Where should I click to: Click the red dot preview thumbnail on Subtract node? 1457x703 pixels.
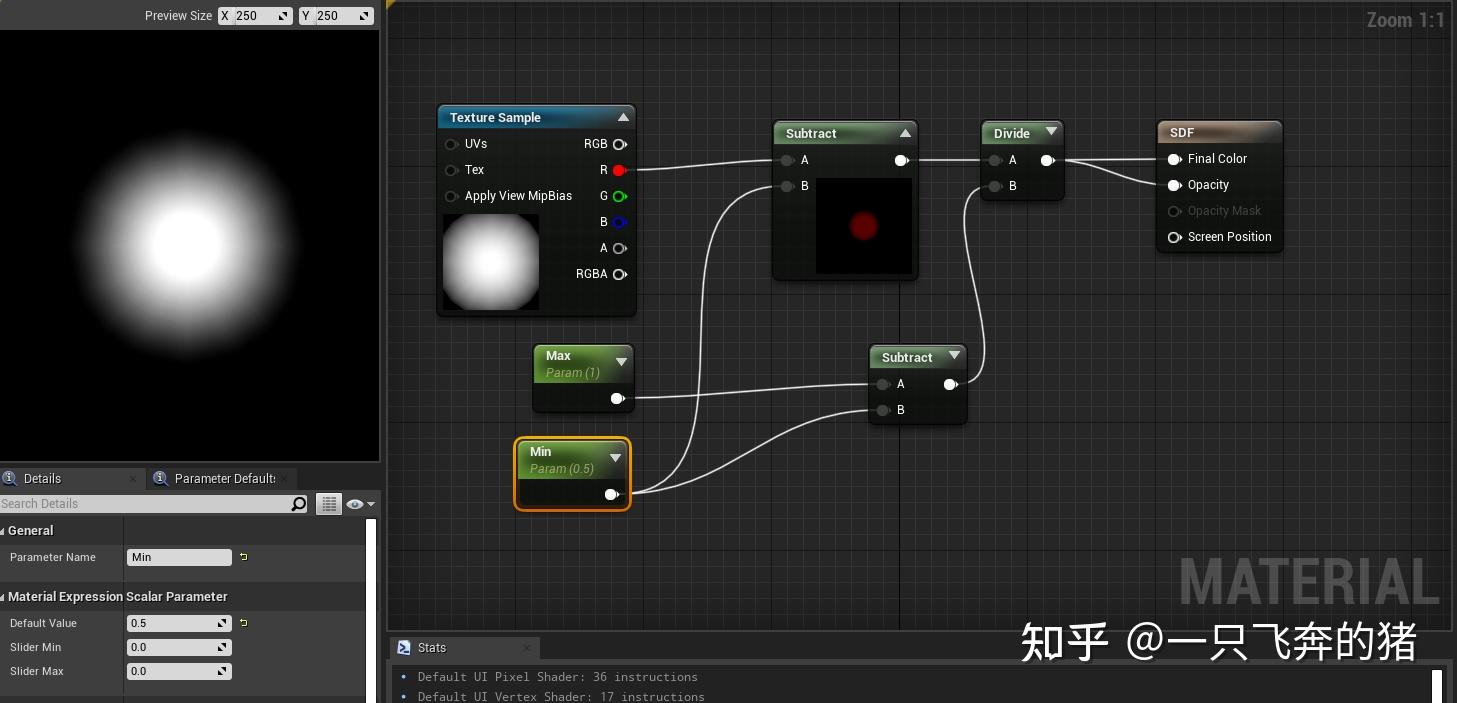pos(862,226)
